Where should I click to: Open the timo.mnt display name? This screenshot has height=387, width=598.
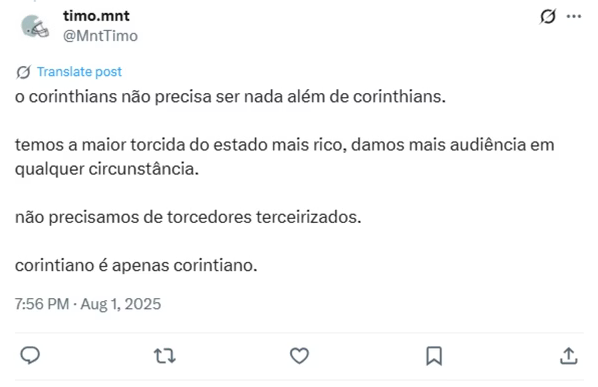(96, 16)
